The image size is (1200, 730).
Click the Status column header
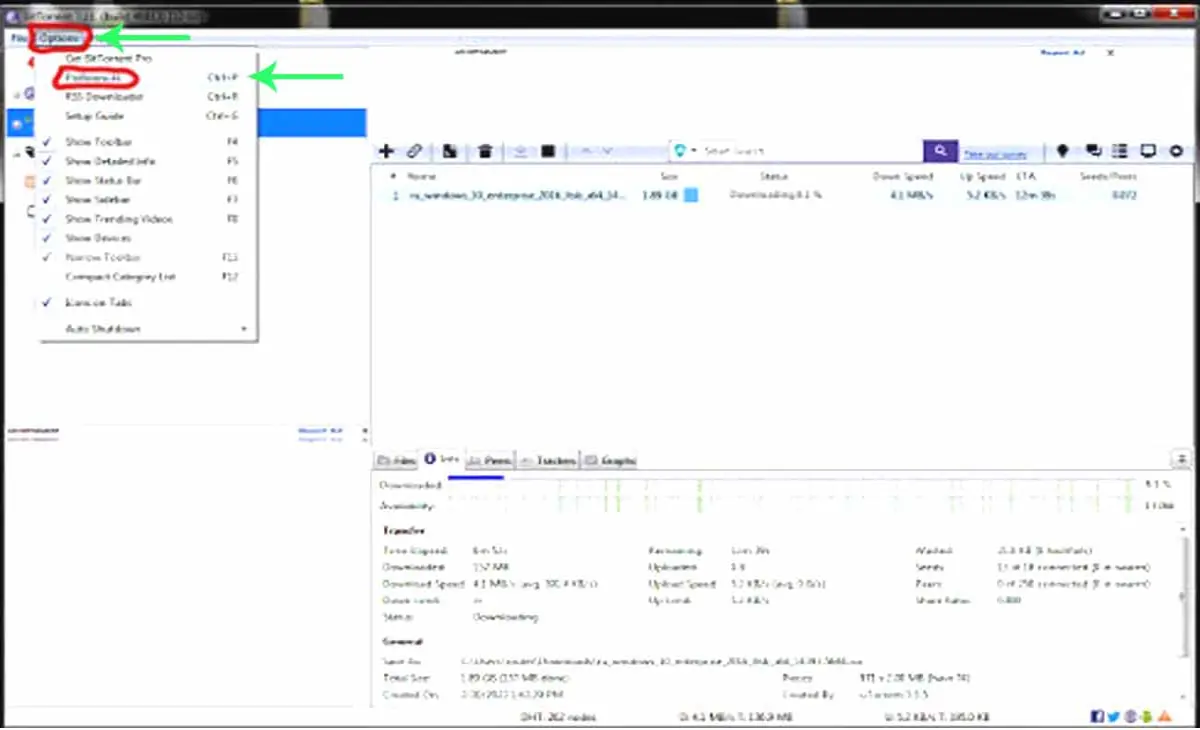[775, 176]
